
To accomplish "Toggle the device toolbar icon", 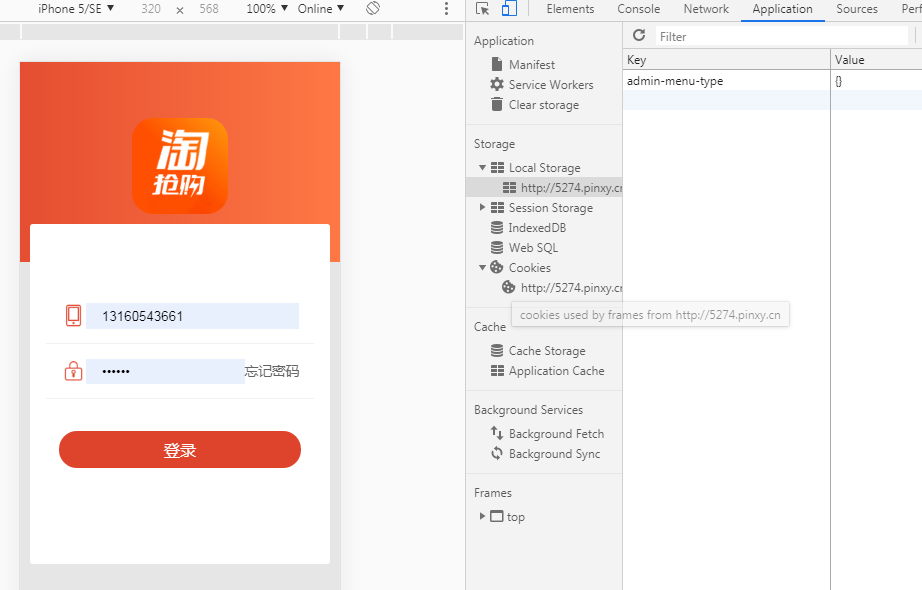I will tap(510, 9).
